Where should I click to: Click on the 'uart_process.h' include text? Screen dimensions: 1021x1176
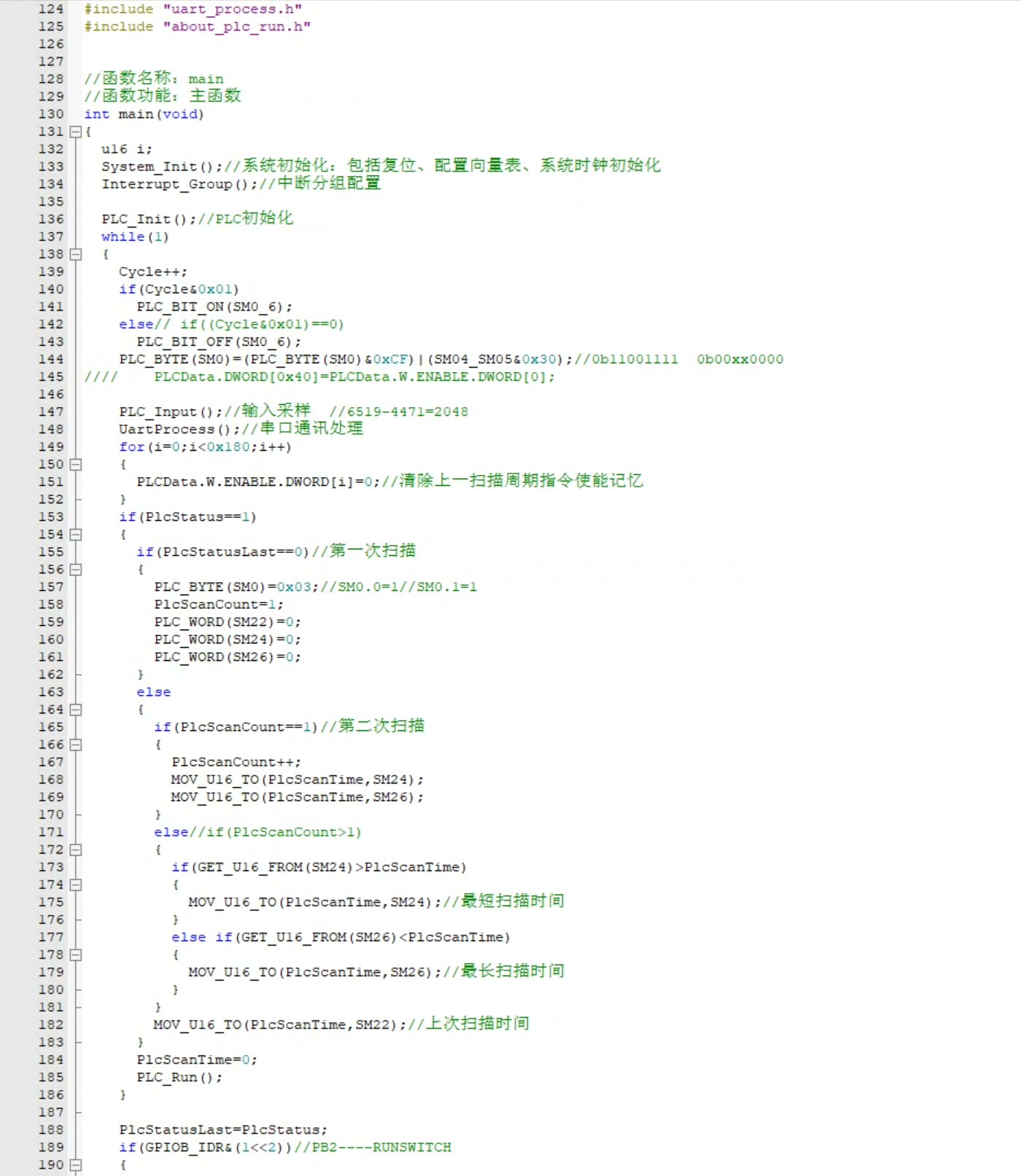point(232,9)
